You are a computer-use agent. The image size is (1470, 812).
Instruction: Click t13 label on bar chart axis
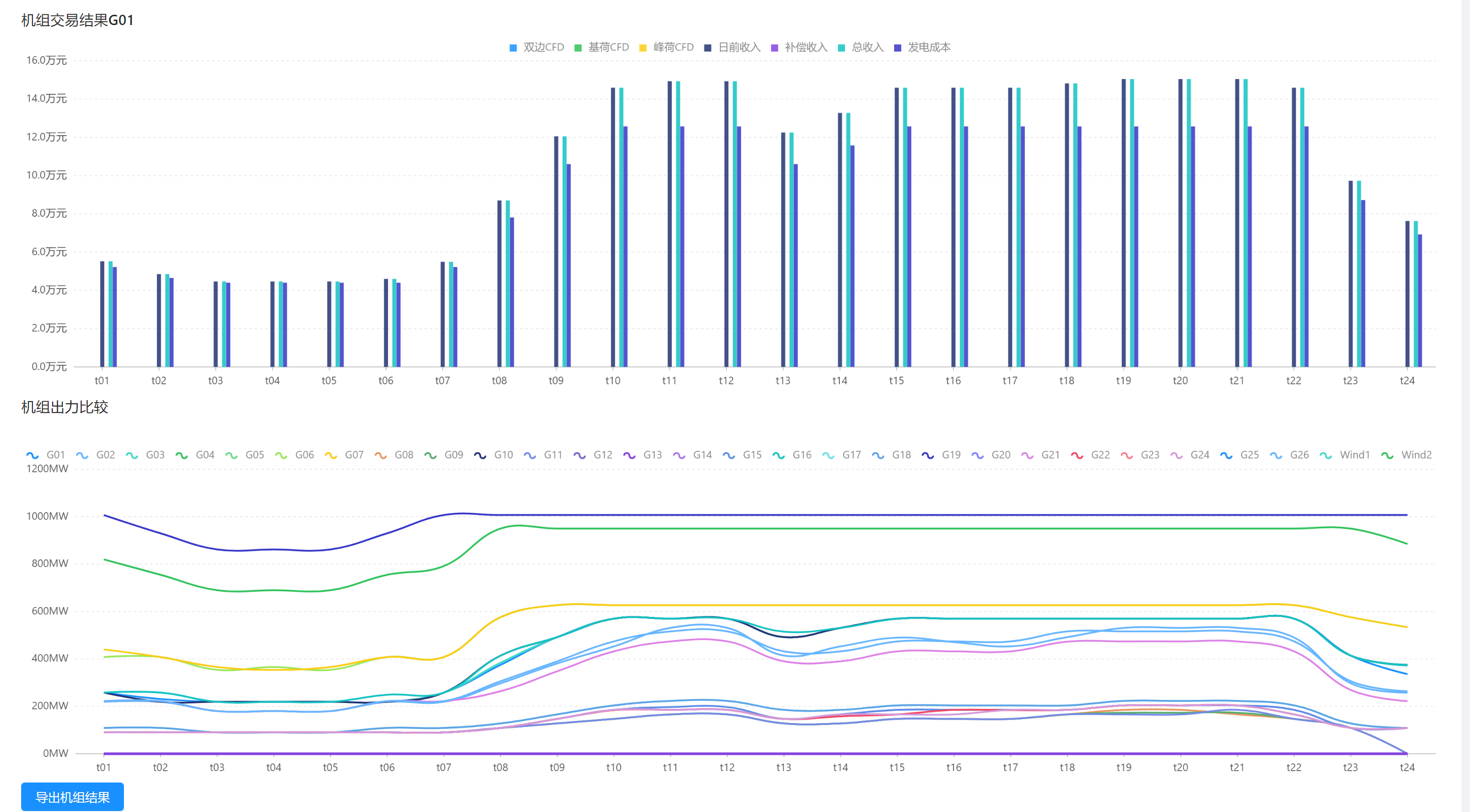[x=783, y=380]
